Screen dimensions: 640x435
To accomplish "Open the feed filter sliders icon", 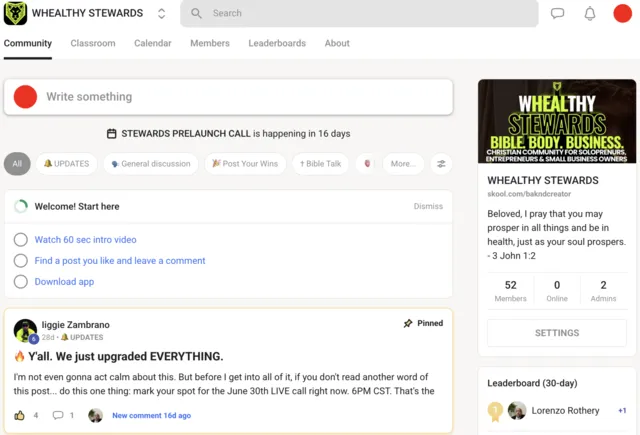I will 441,164.
